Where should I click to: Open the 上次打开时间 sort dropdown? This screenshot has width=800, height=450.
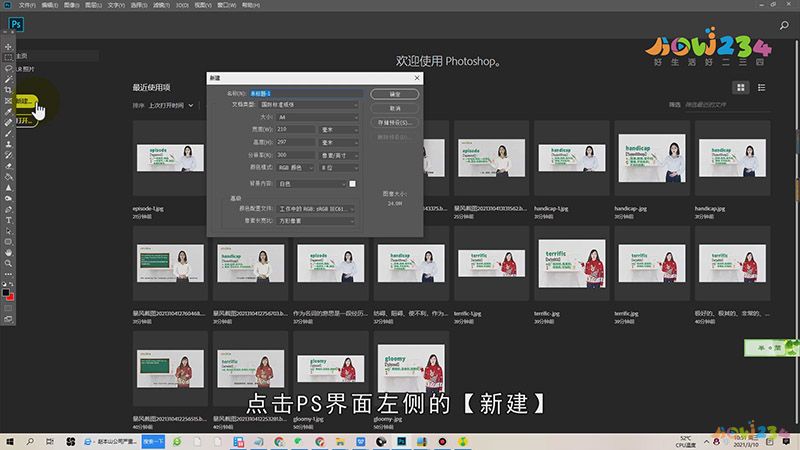[x=171, y=106]
